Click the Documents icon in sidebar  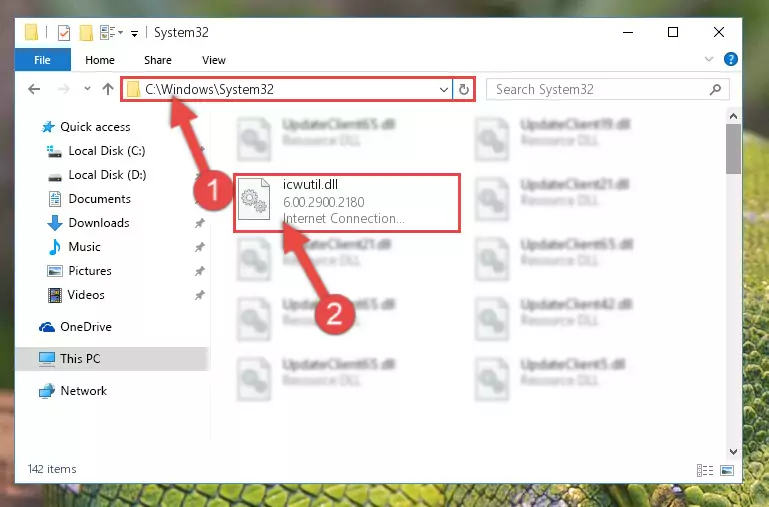click(x=54, y=199)
